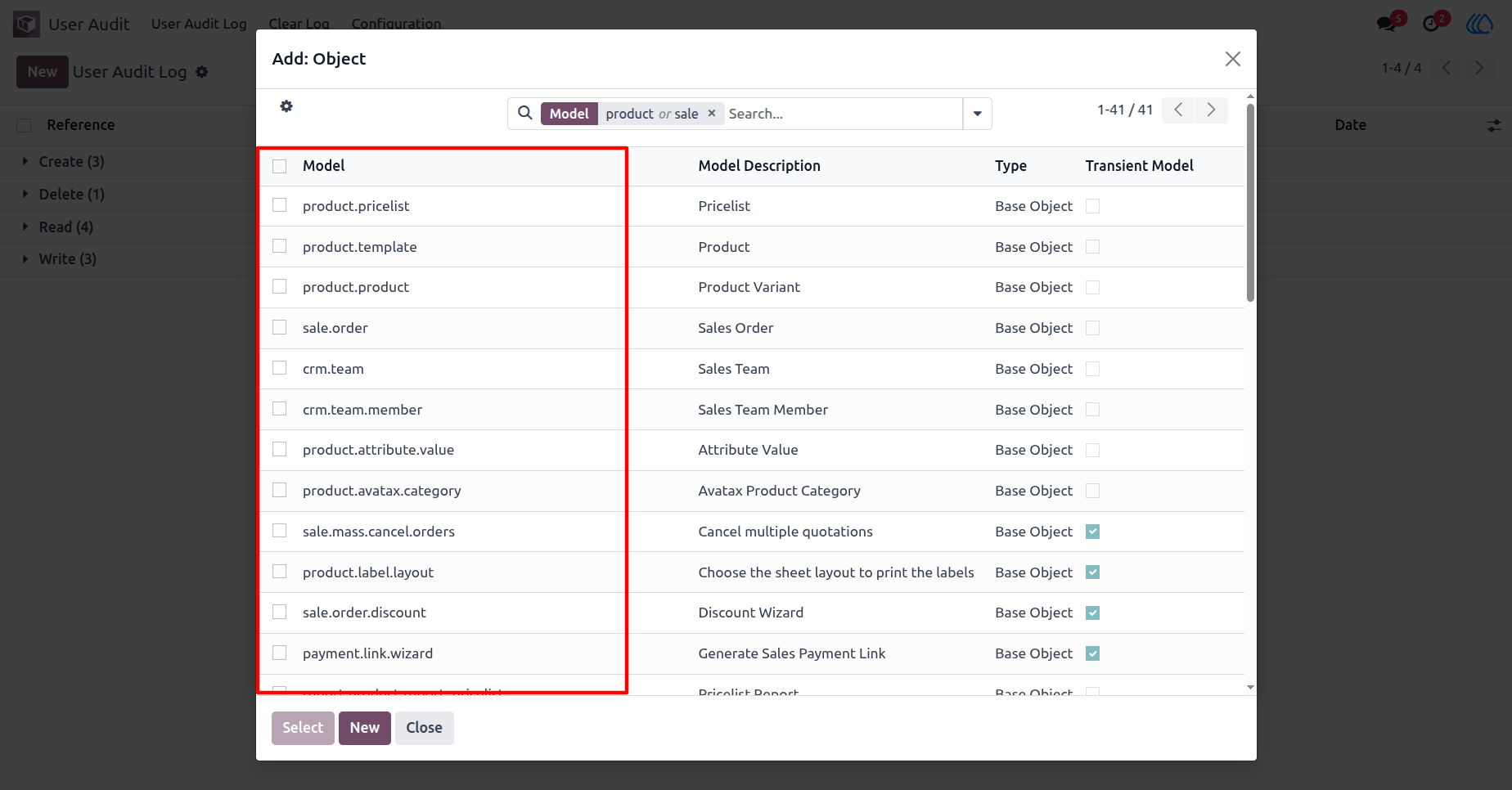This screenshot has height=790, width=1512.
Task: Open the User Audit Log menu
Action: [199, 24]
